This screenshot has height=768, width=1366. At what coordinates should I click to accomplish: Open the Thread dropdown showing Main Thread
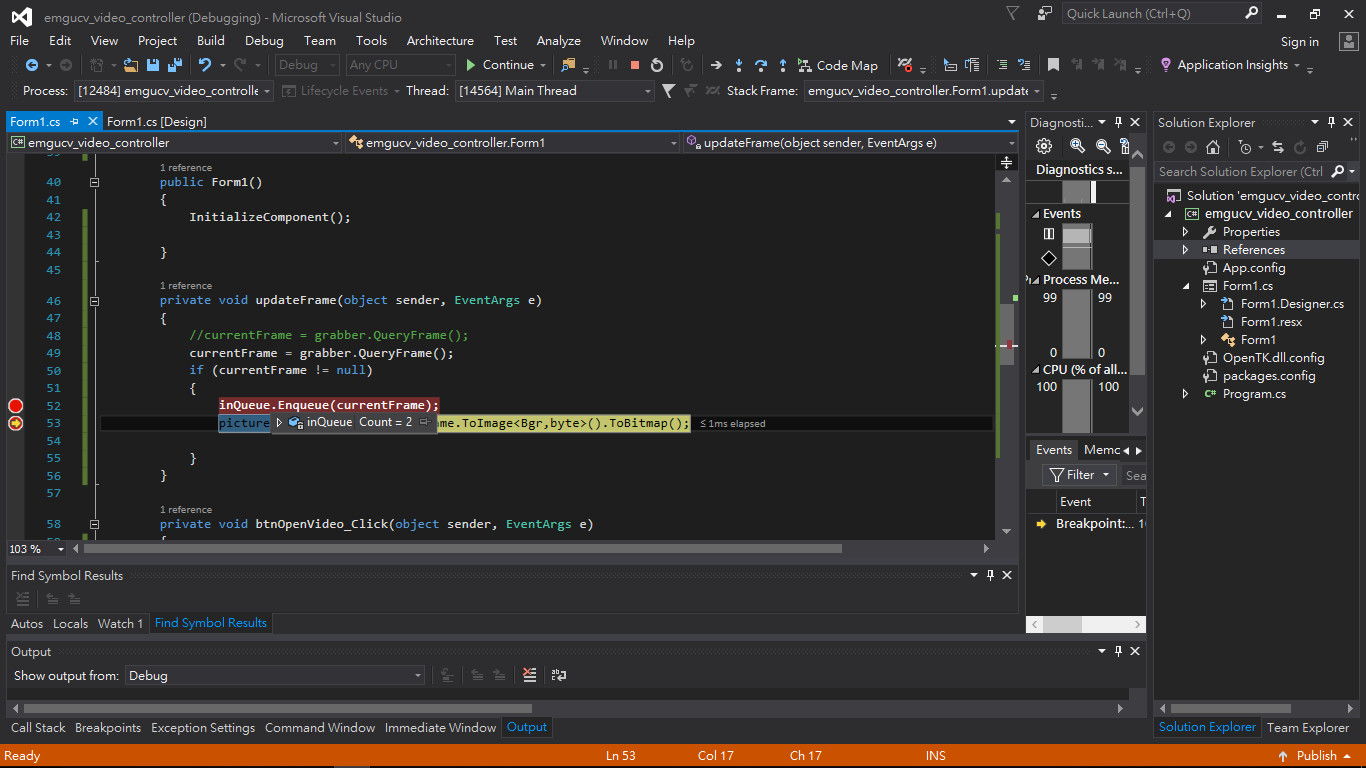pyautogui.click(x=646, y=91)
